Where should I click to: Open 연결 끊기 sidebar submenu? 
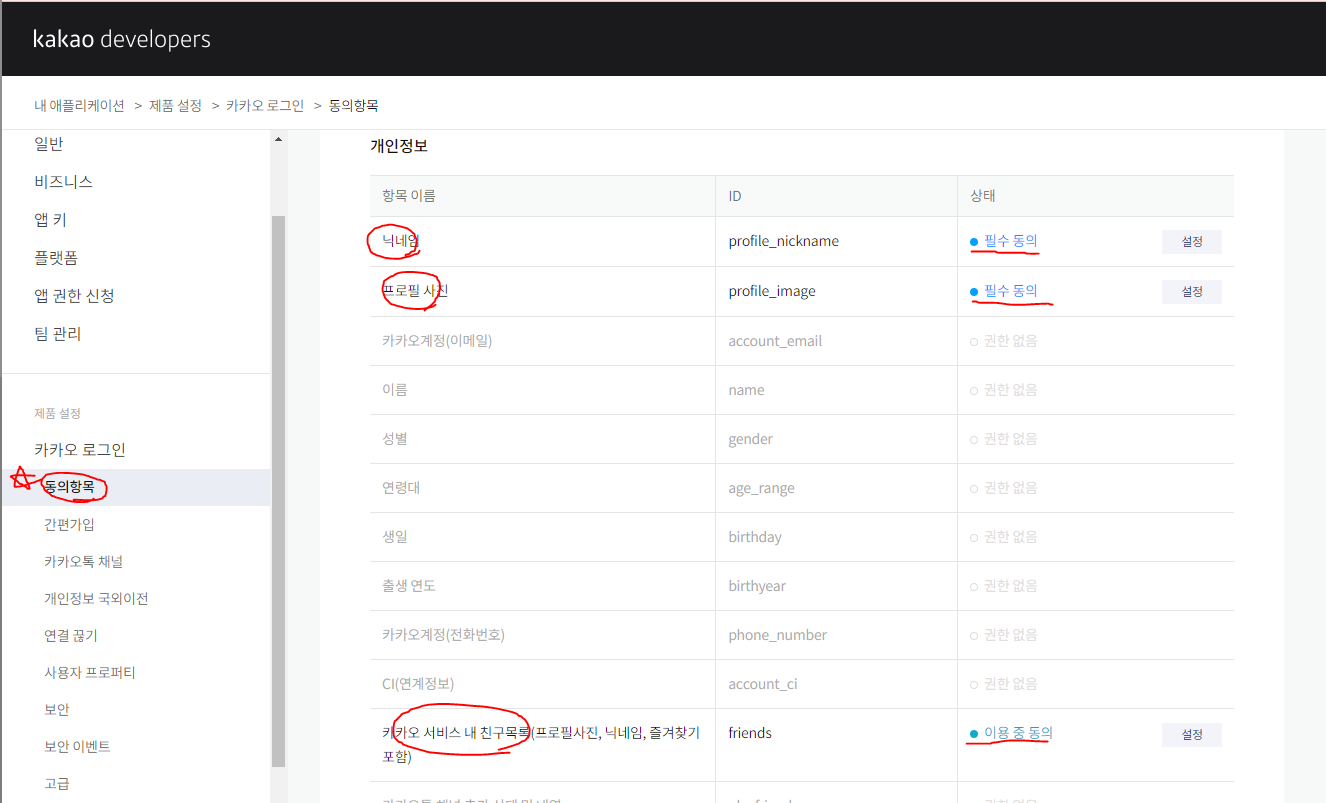(70, 635)
